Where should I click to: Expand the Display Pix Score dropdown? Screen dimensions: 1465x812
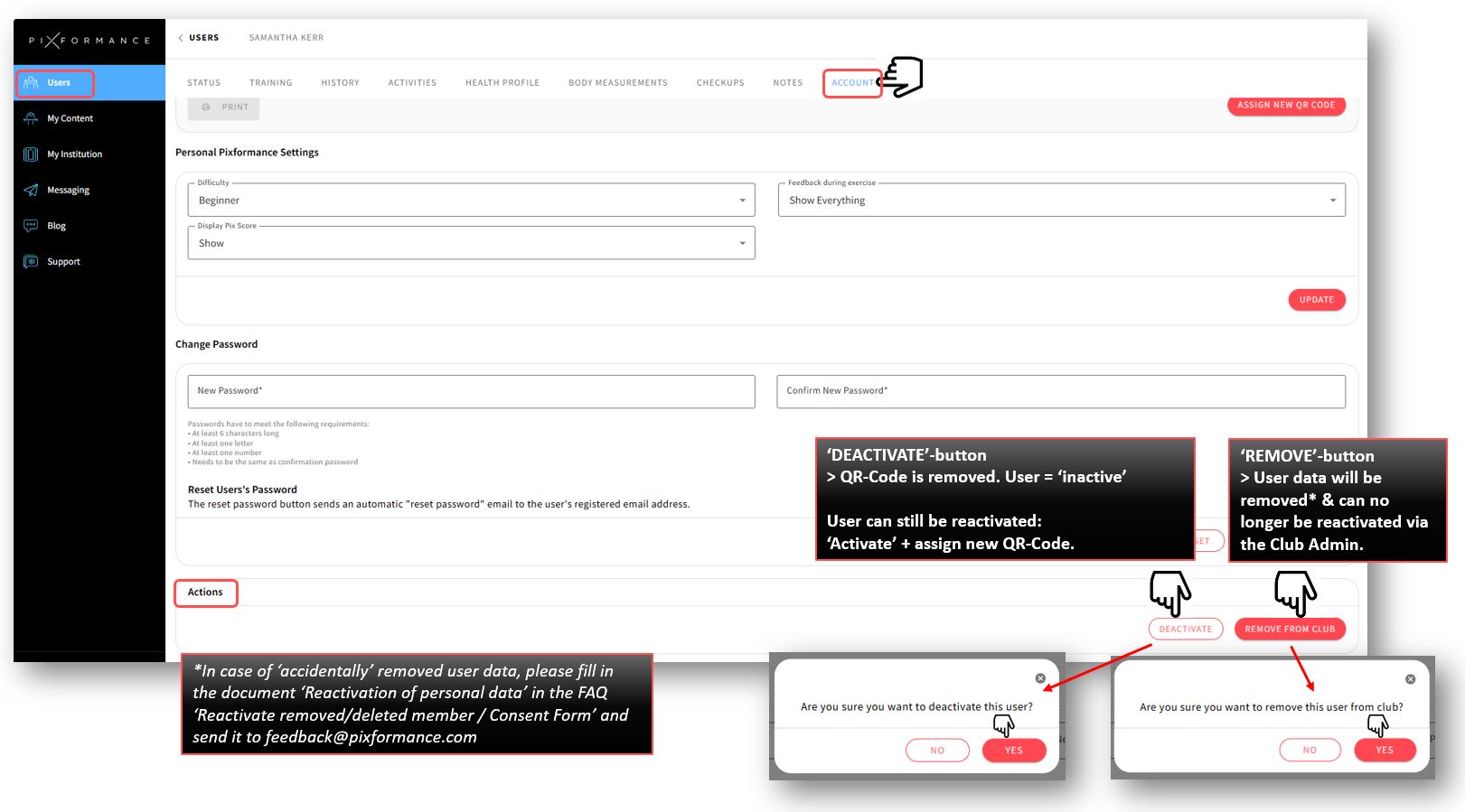coord(471,243)
